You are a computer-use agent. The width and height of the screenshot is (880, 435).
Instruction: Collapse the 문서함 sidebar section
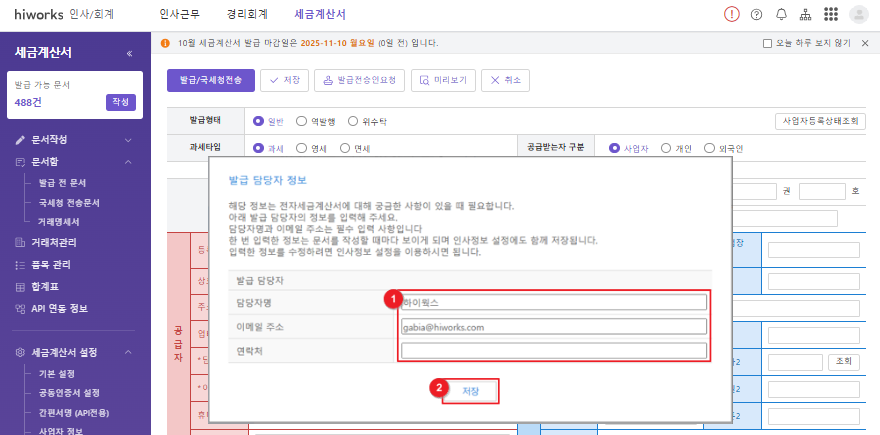tap(128, 161)
